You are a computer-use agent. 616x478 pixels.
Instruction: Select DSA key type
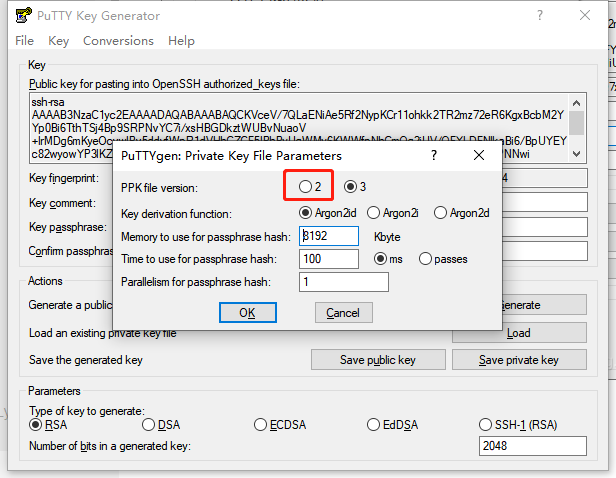[161, 425]
